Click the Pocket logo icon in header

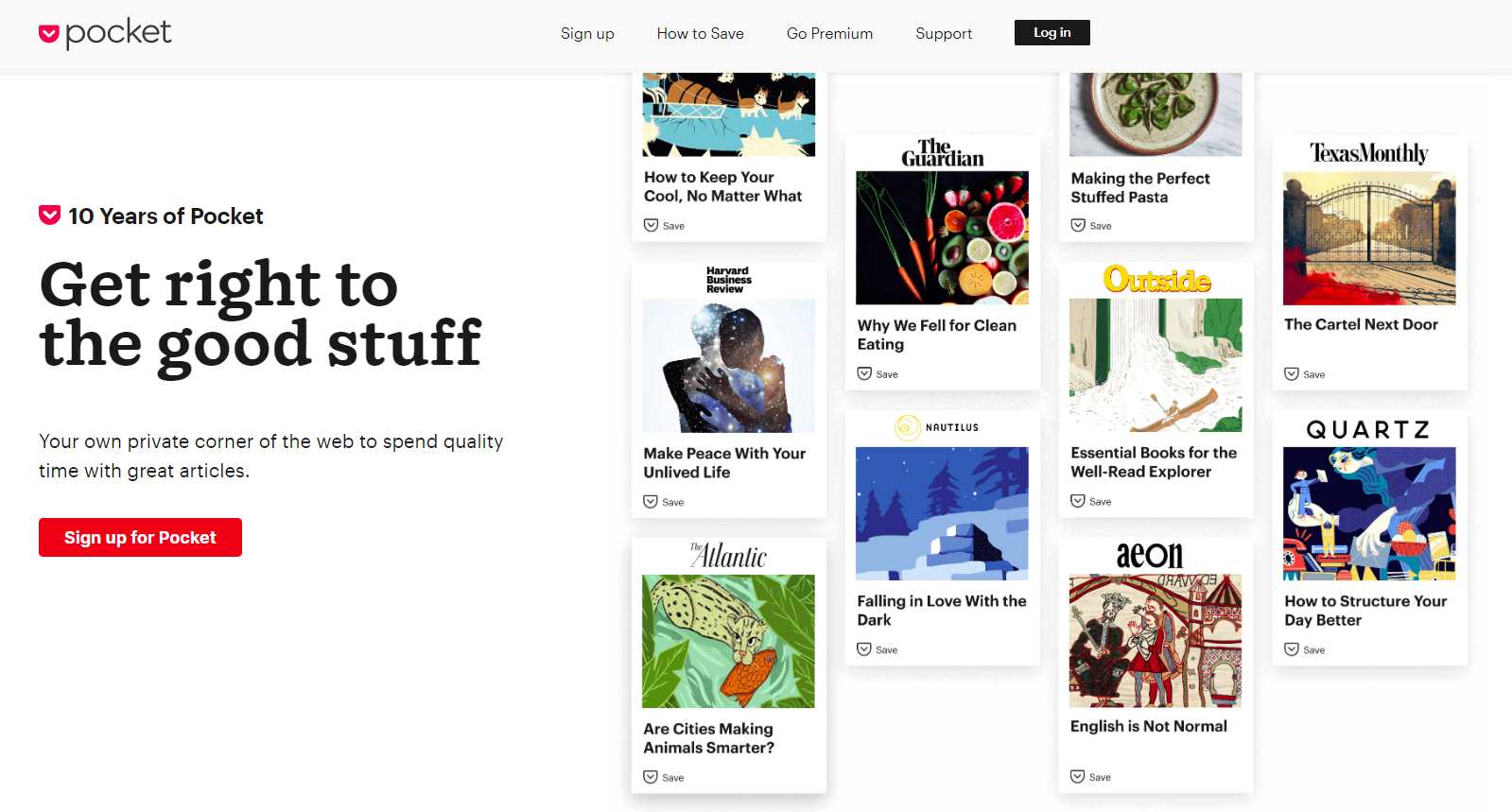[49, 34]
